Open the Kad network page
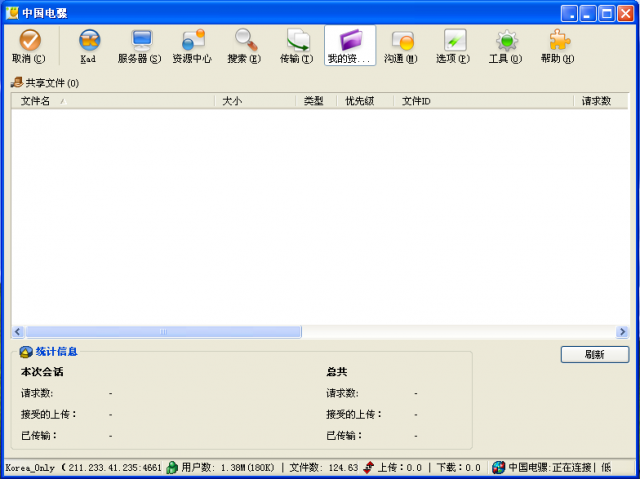The width and height of the screenshot is (640, 479). point(88,45)
